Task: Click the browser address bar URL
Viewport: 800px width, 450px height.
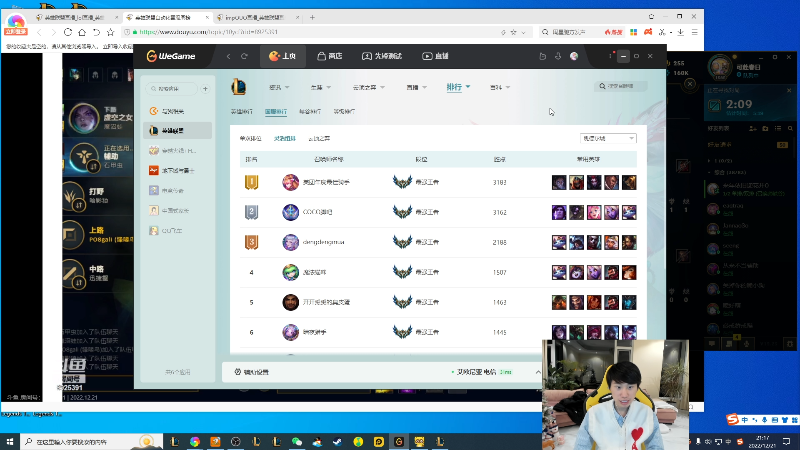Action: [x=209, y=32]
